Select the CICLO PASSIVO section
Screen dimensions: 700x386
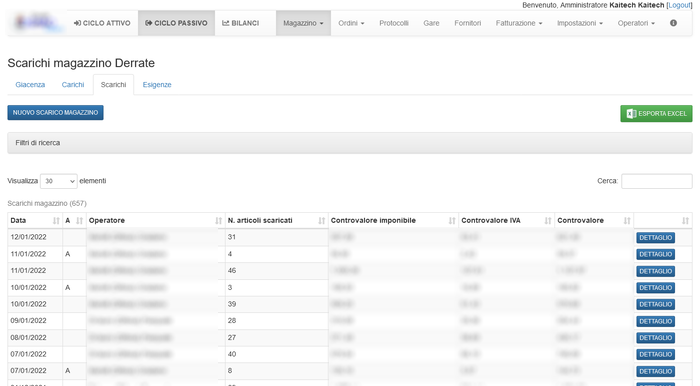[176, 23]
